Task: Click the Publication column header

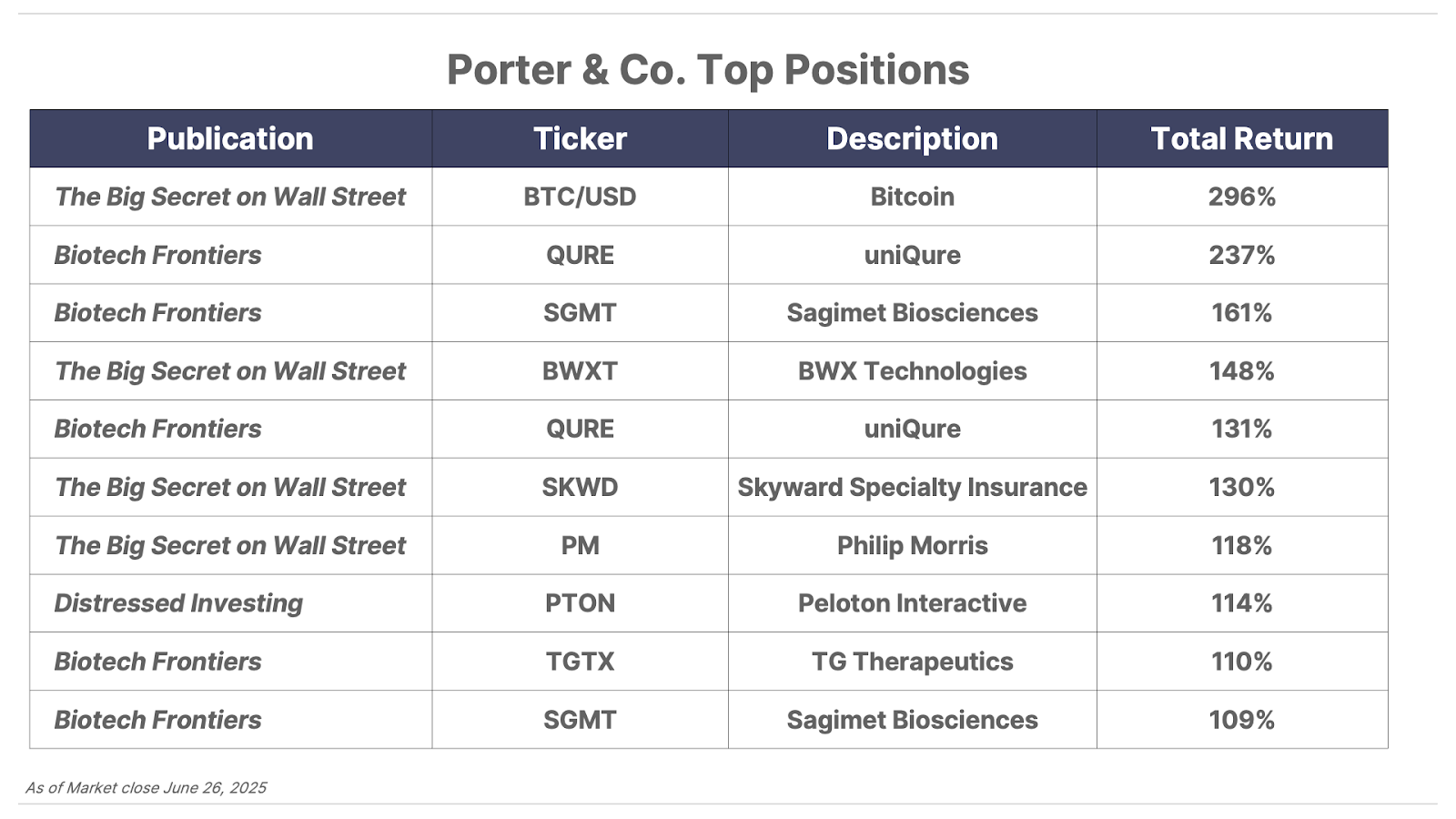Action: pyautogui.click(x=230, y=138)
